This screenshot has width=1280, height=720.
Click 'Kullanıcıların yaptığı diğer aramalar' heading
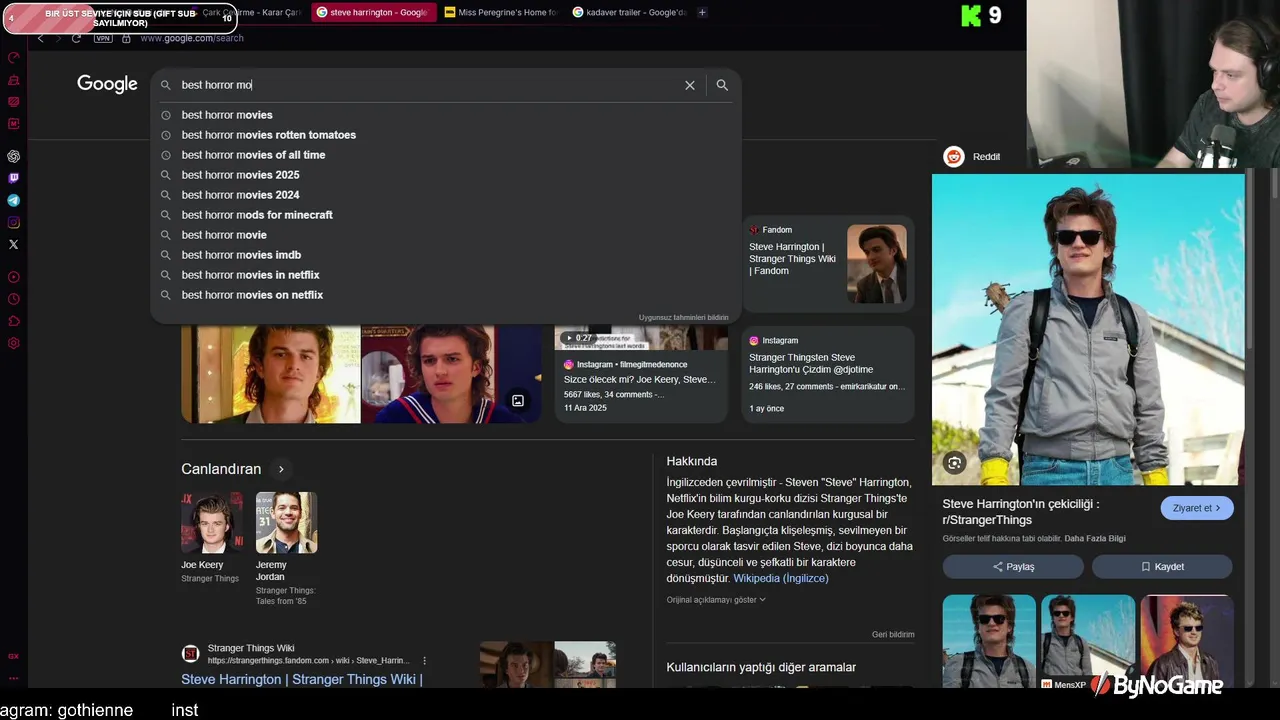[x=761, y=667]
